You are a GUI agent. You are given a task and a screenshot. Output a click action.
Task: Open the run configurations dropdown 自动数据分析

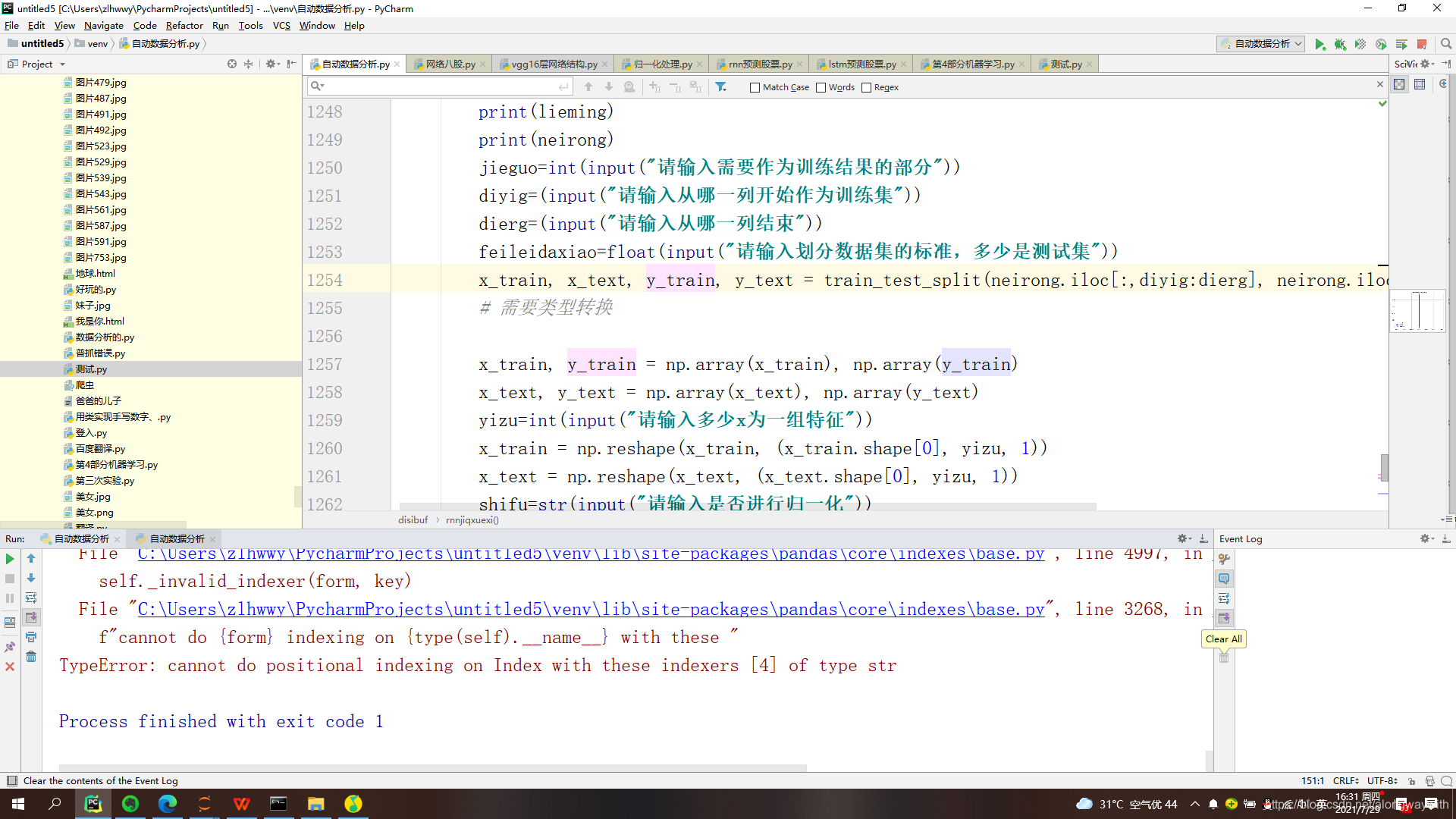click(1260, 44)
